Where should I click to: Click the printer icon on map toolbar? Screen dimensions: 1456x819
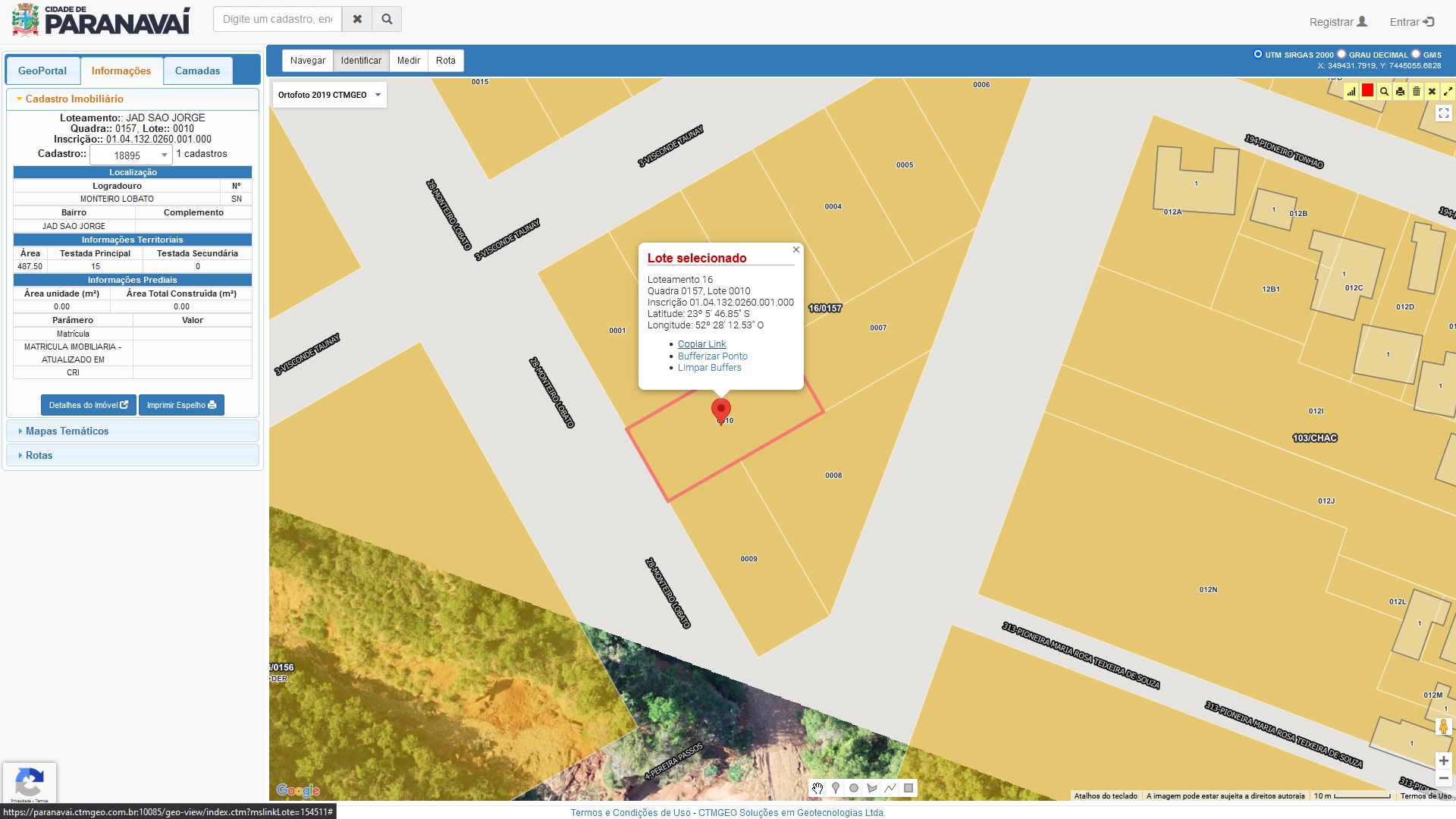1400,92
